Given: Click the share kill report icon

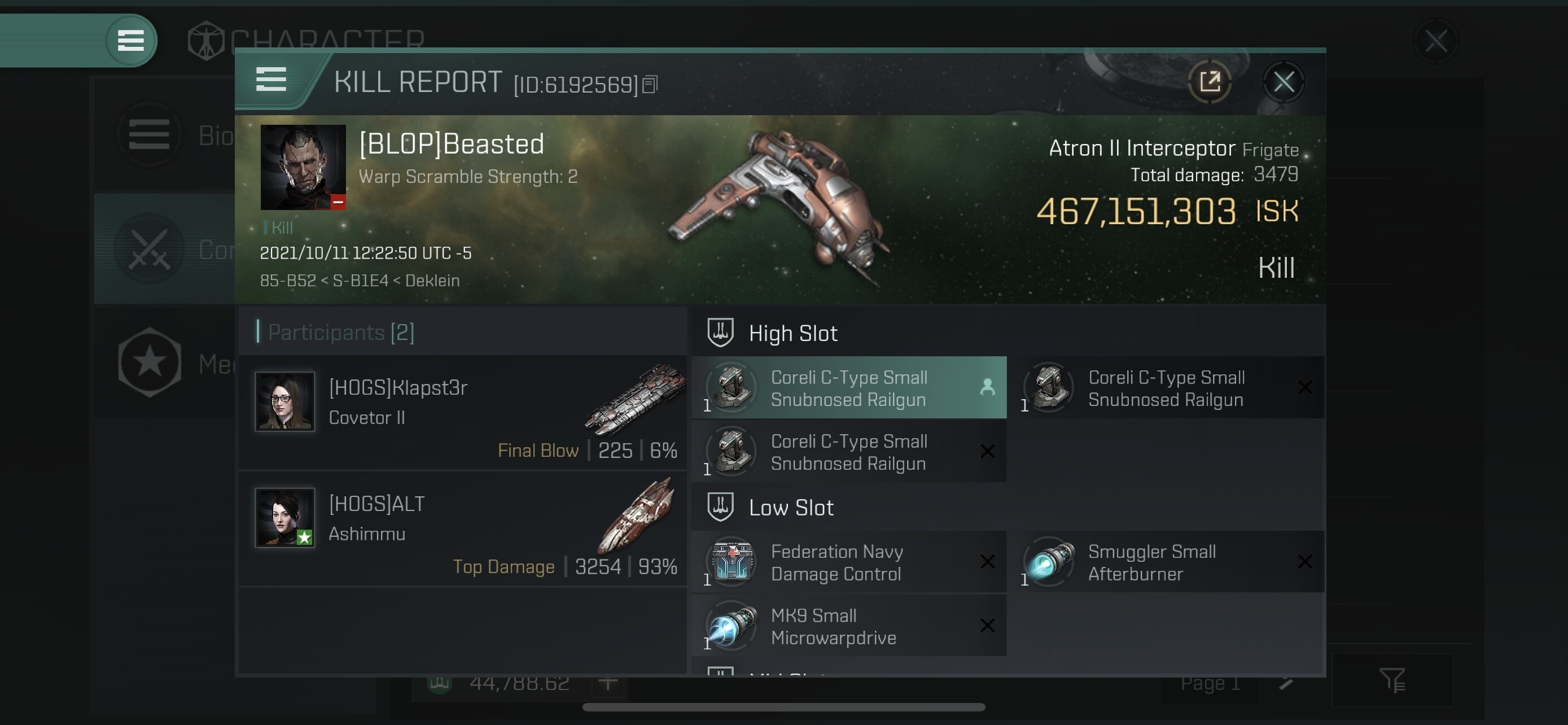Looking at the screenshot, I should click(x=1210, y=81).
